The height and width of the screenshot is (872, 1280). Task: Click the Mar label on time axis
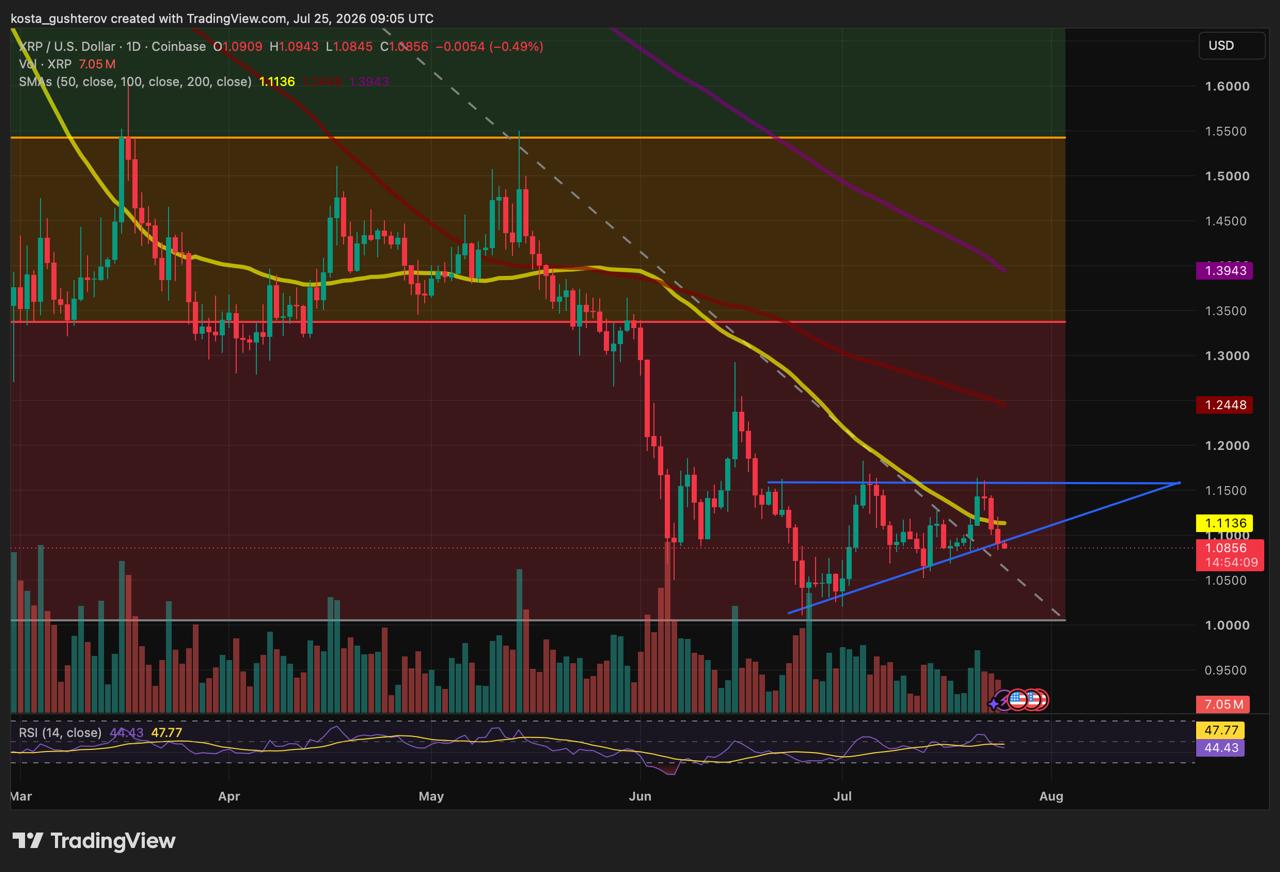click(x=20, y=797)
